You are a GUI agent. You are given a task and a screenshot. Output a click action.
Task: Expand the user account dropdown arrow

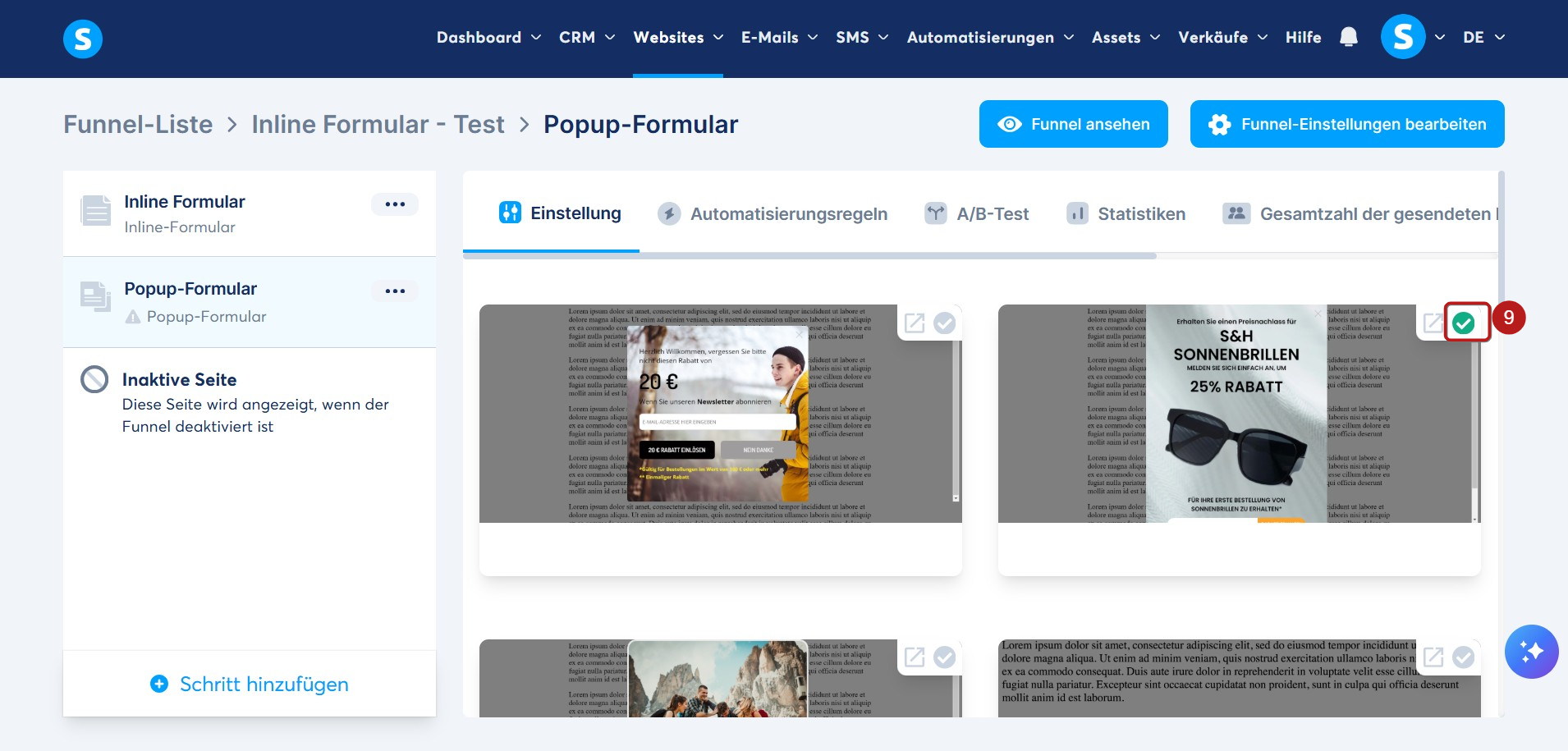(x=1440, y=38)
